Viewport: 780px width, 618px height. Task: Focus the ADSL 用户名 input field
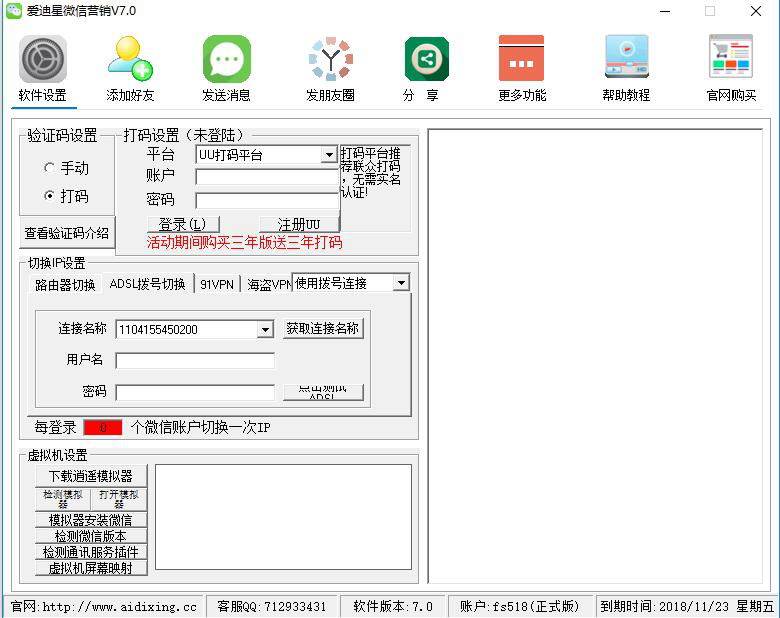pyautogui.click(x=195, y=360)
